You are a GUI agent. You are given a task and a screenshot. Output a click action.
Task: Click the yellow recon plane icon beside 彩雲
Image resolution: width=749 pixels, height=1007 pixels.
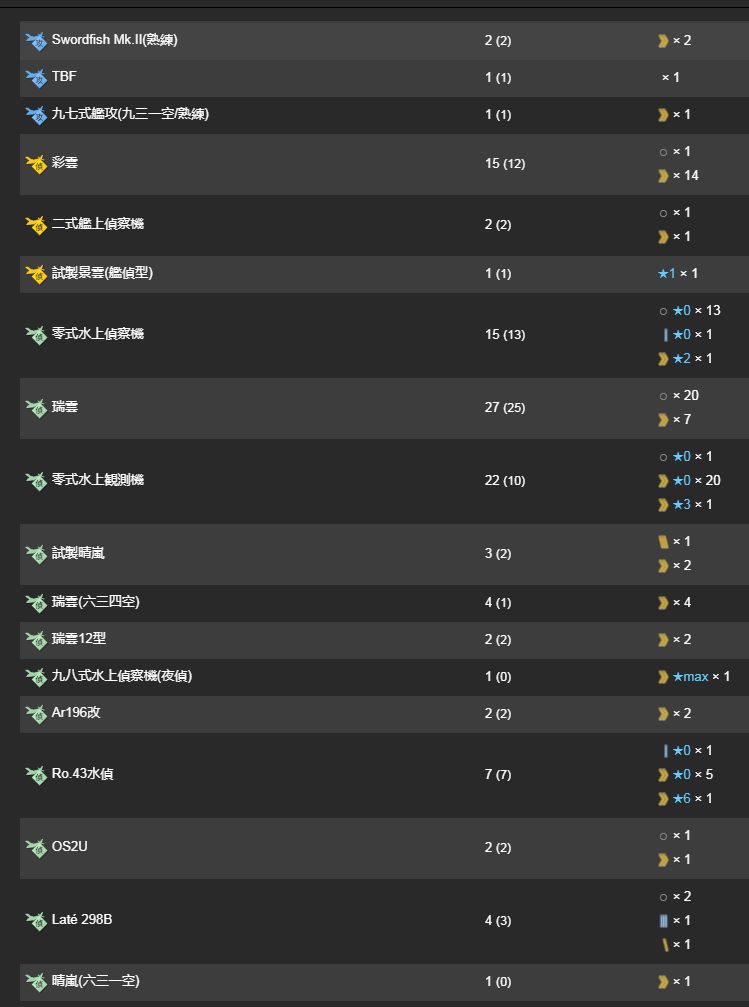coord(36,164)
